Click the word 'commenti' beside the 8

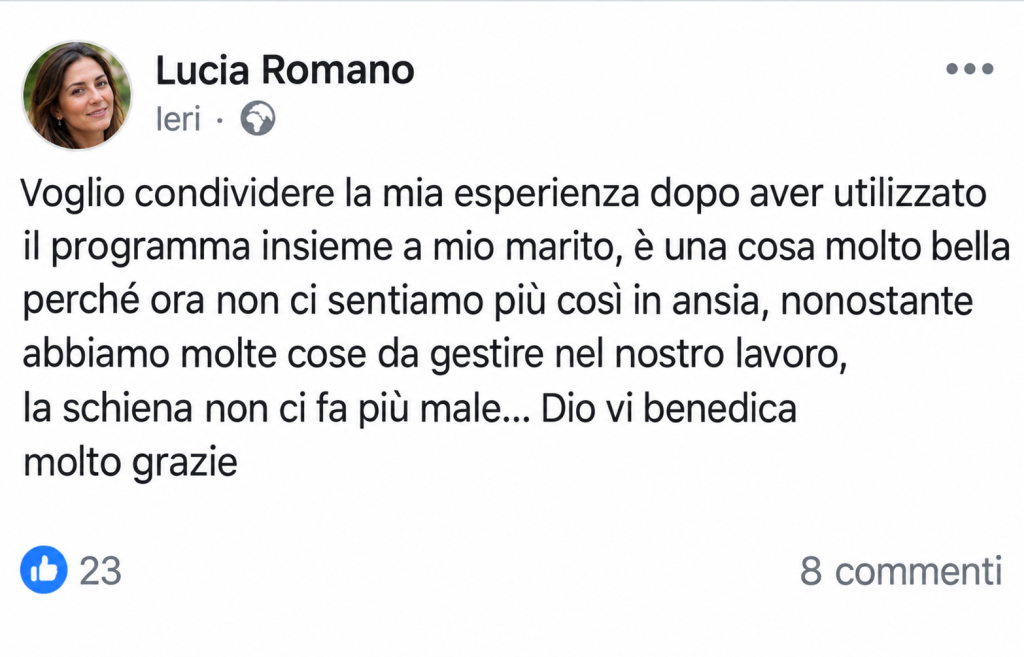point(918,571)
